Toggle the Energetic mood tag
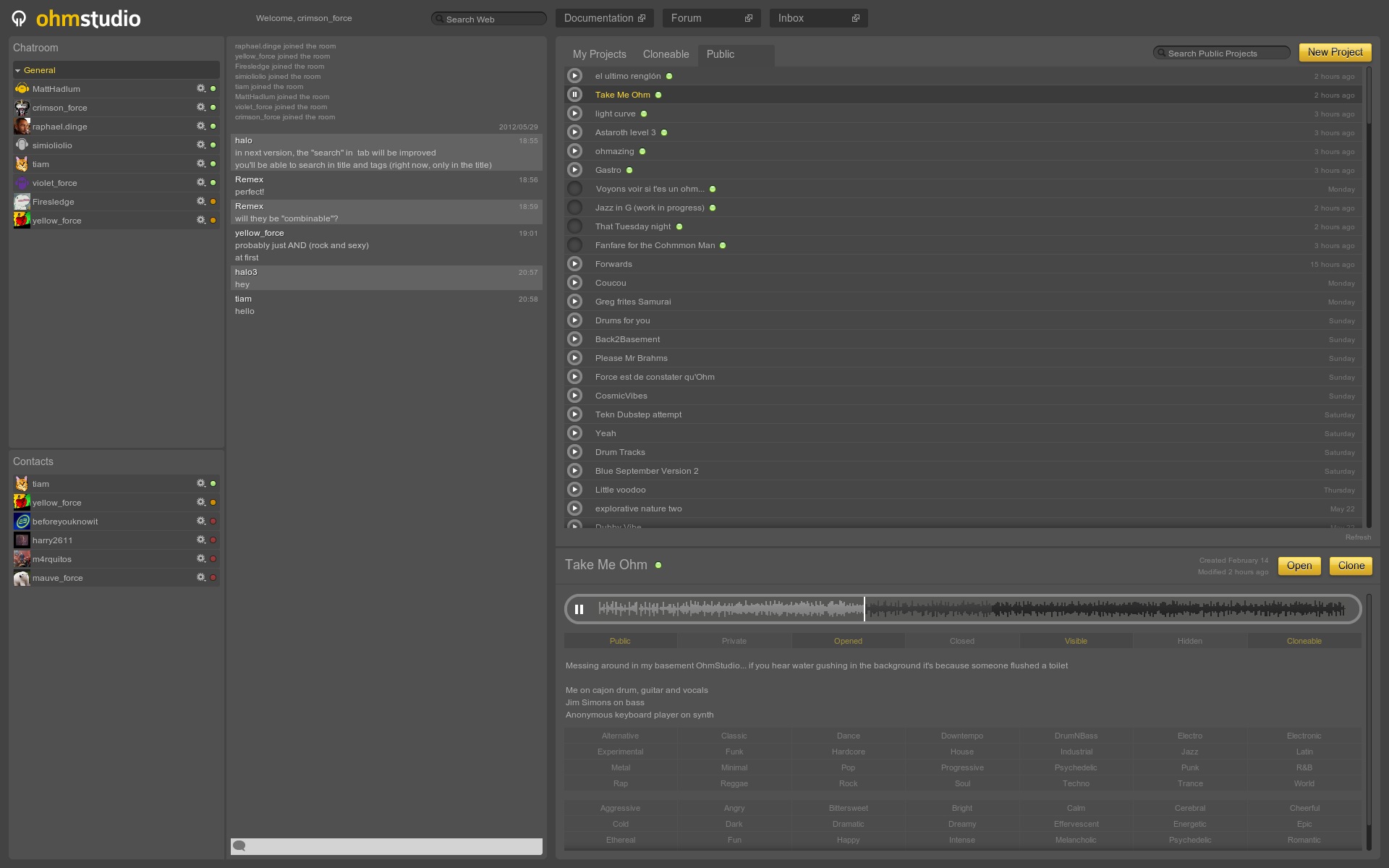This screenshot has width=1389, height=868. (1189, 824)
